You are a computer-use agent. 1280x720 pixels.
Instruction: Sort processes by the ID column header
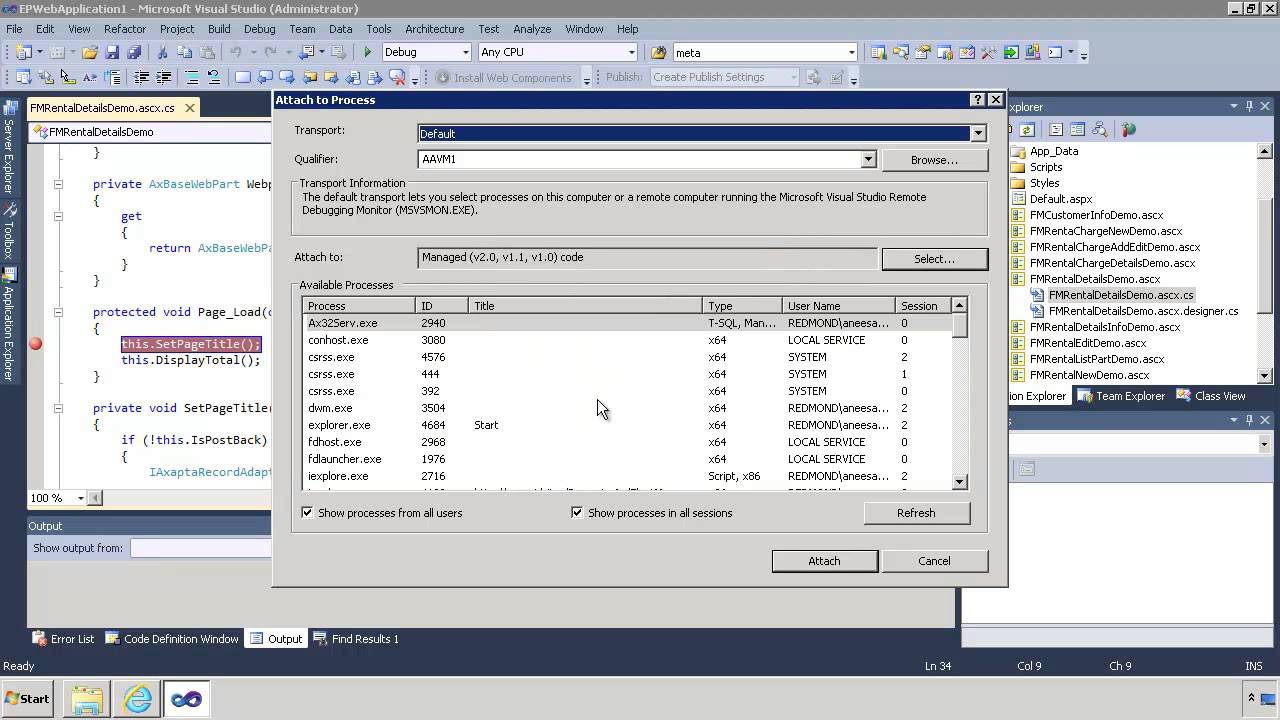coord(441,306)
